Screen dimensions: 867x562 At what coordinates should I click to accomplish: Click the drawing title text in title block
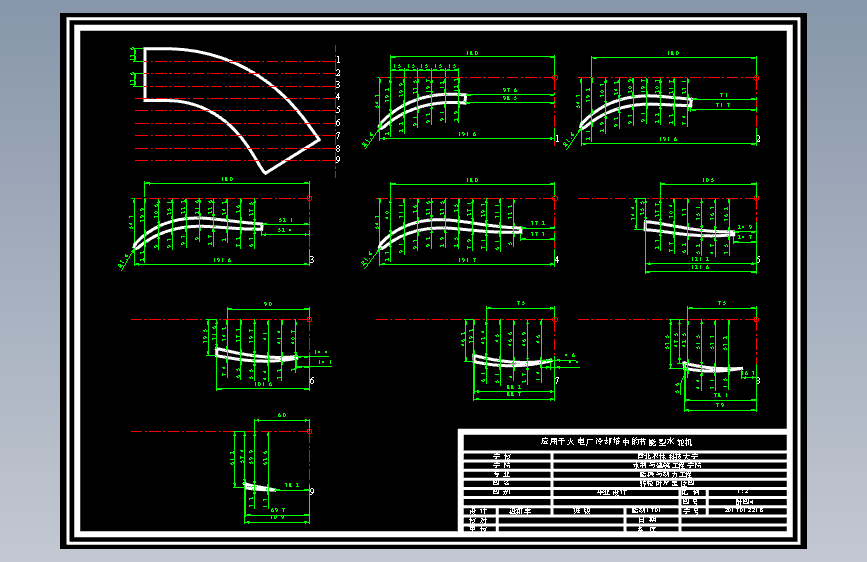[616, 442]
